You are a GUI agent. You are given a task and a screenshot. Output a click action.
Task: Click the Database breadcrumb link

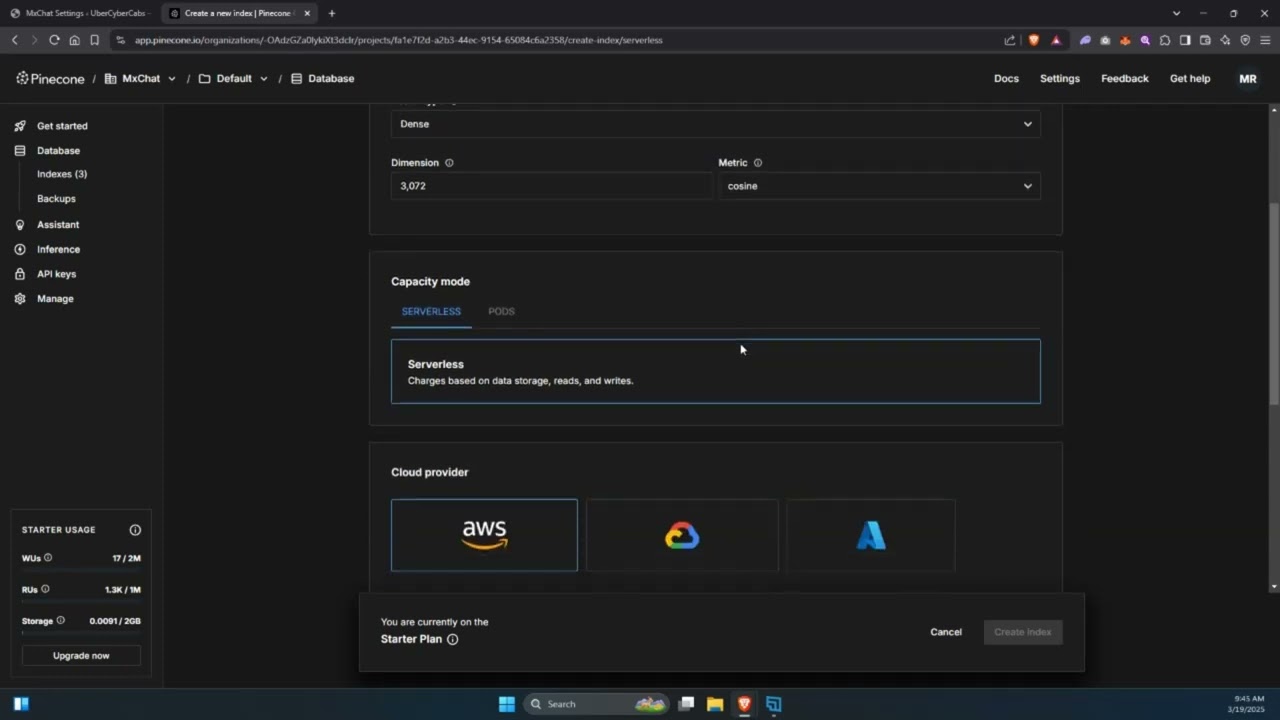[x=323, y=78]
